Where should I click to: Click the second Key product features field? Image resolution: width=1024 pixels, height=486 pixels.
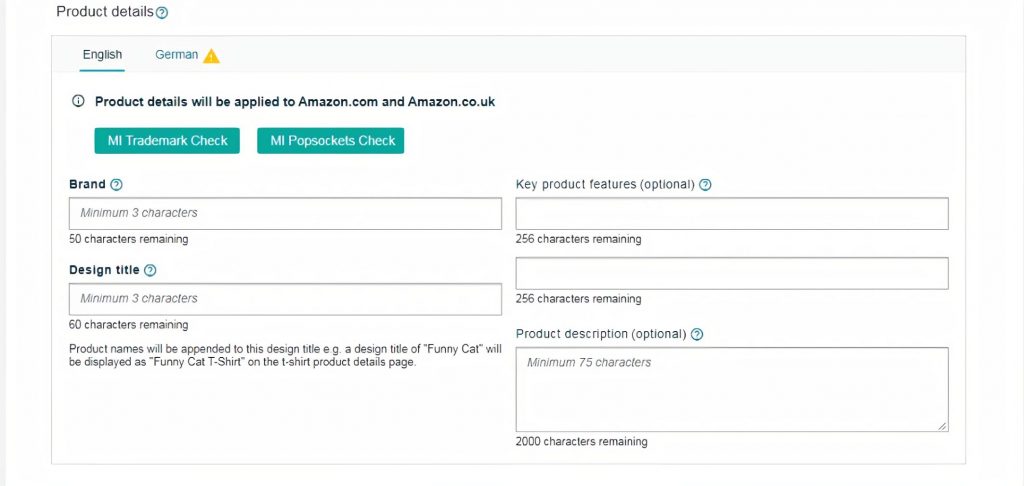tap(732, 273)
